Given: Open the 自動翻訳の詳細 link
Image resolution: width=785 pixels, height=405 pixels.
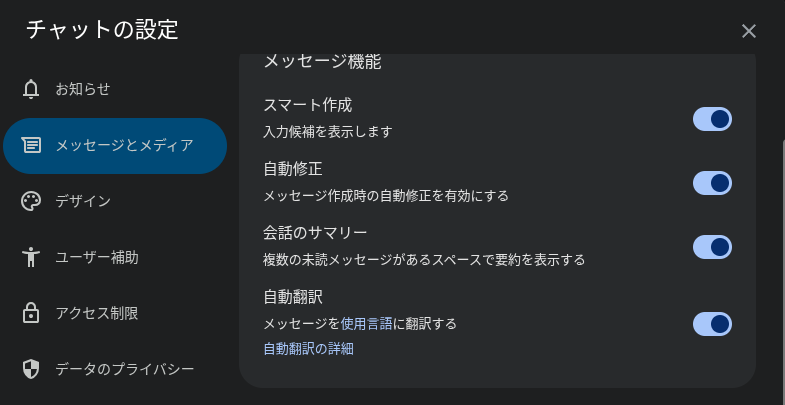Looking at the screenshot, I should [x=308, y=348].
